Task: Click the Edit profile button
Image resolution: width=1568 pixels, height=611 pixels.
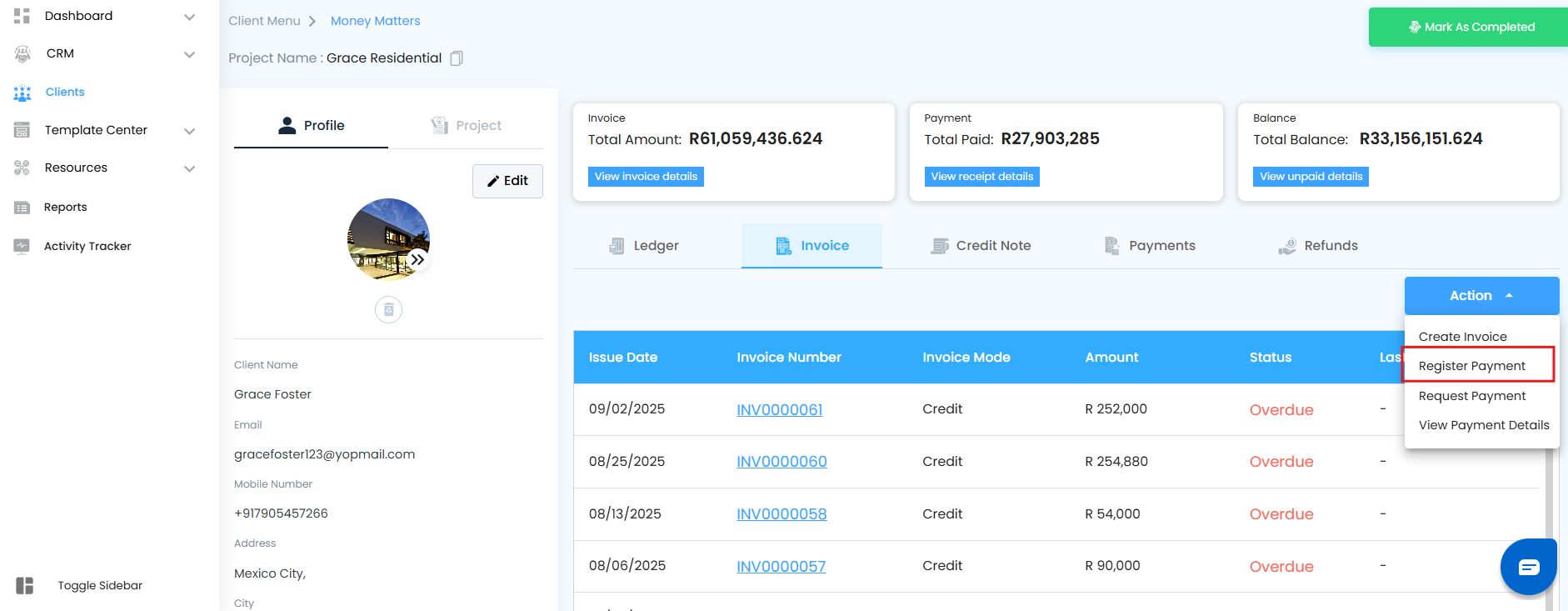Action: pos(507,181)
